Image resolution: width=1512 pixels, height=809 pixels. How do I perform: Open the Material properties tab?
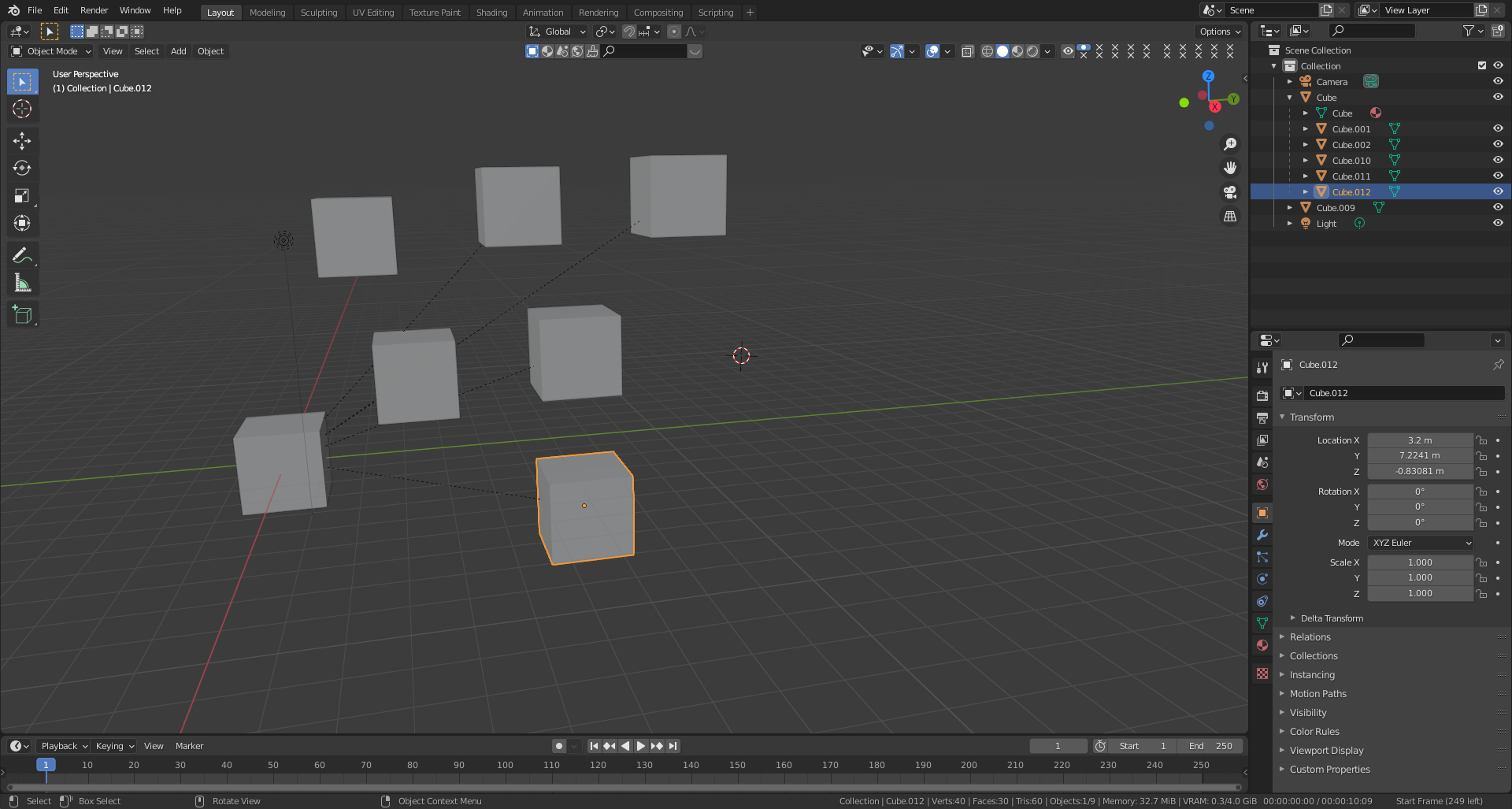[1262, 645]
